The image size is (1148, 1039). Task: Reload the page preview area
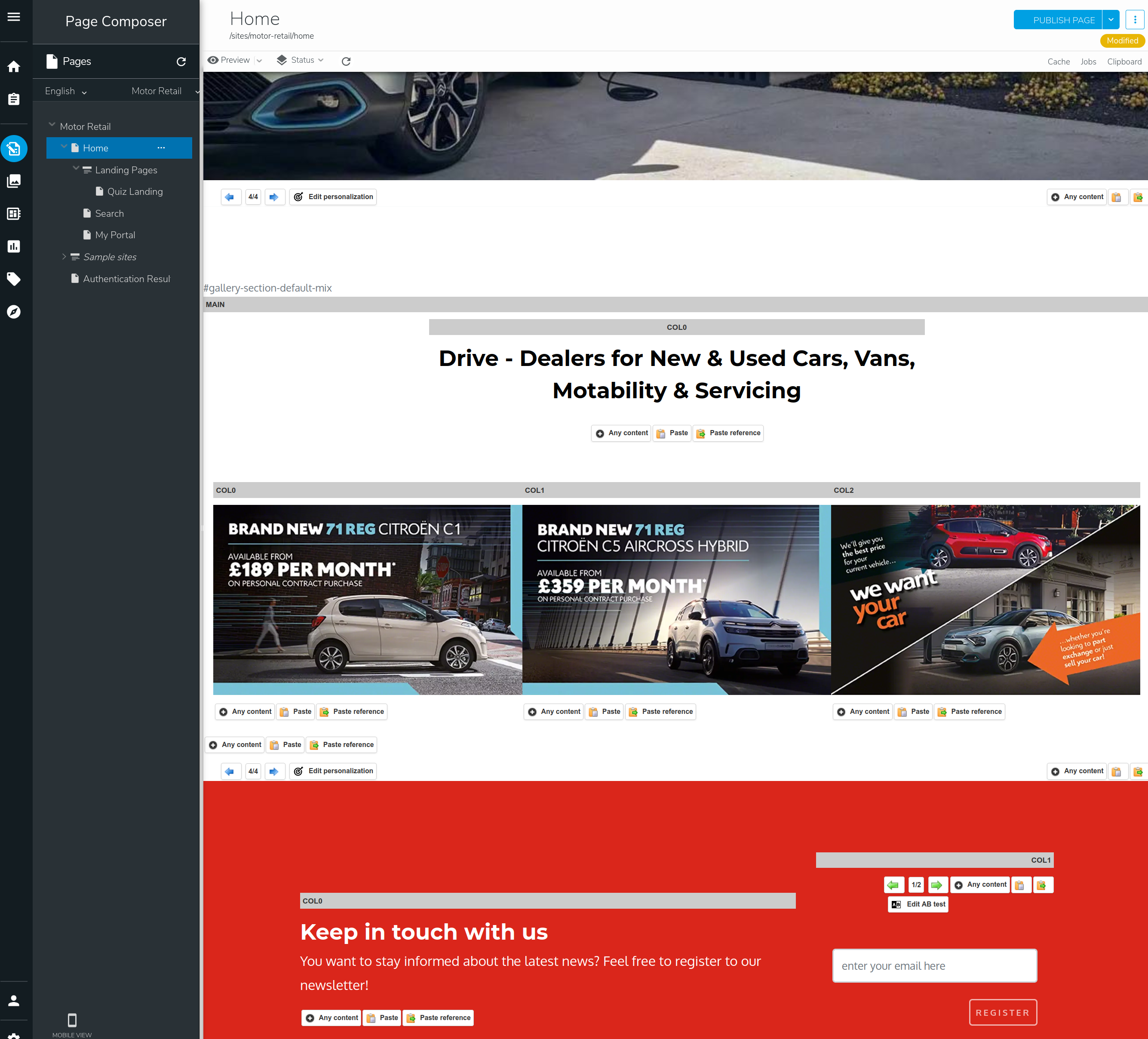[x=346, y=61]
